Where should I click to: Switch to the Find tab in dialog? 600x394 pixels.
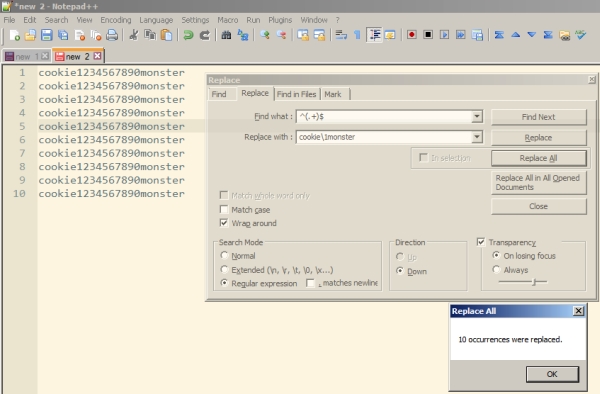[x=219, y=94]
